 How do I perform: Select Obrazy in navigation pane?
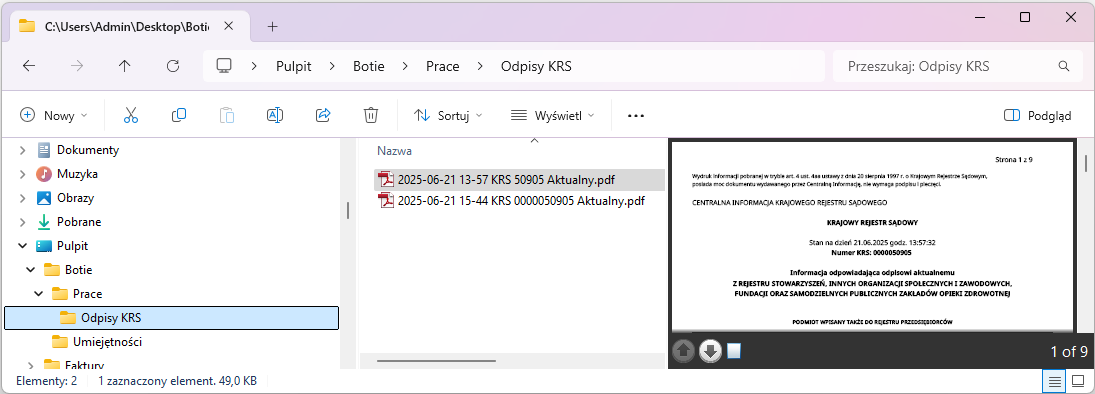click(75, 198)
